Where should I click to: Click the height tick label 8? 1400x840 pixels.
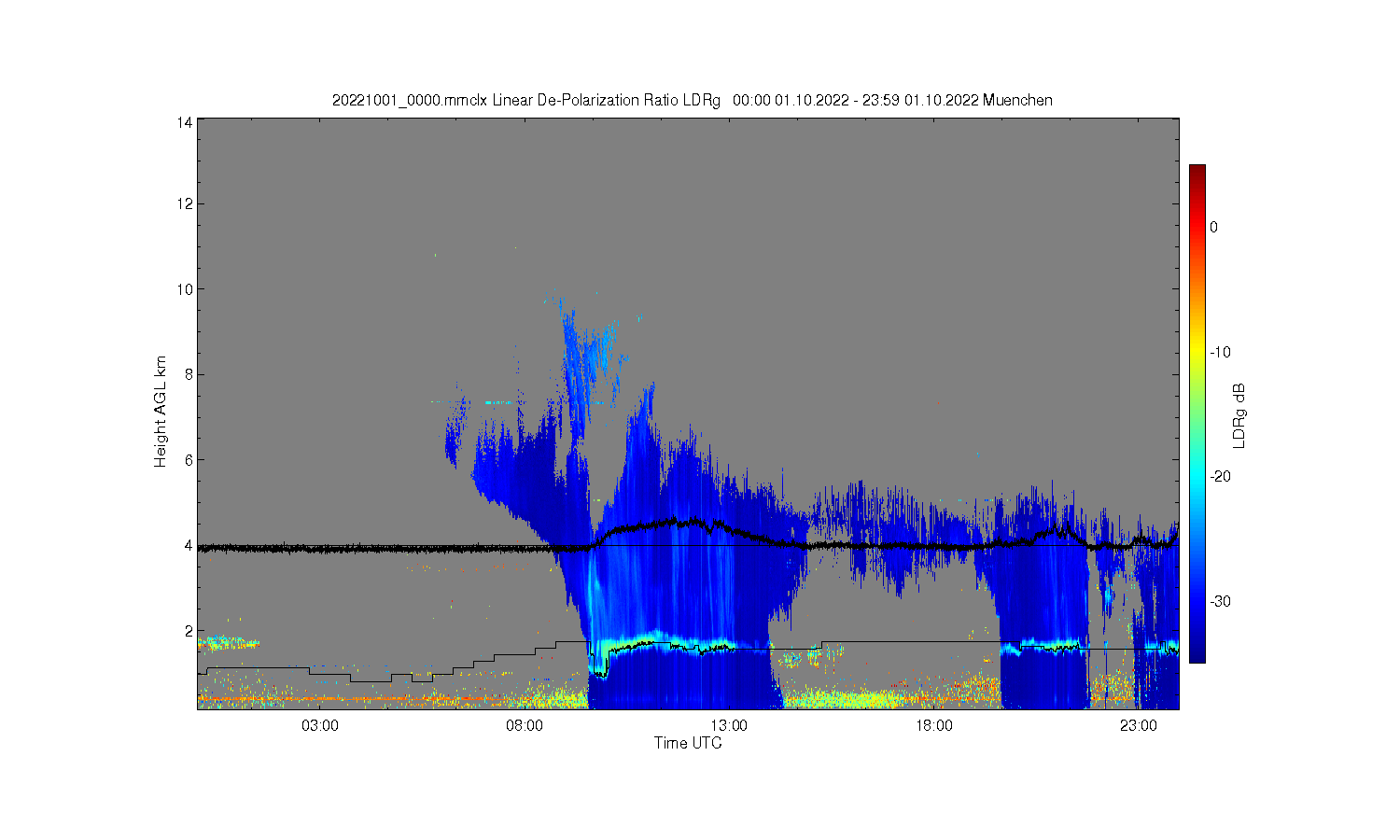click(189, 374)
